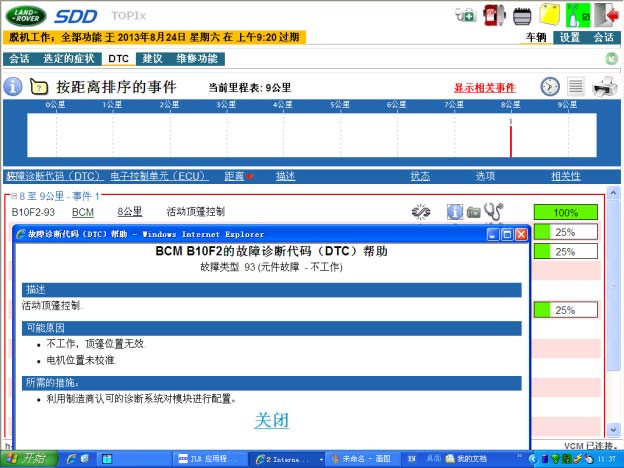Click the clock icon to sort by time
Screen dimensions: 624x468
coord(550,86)
